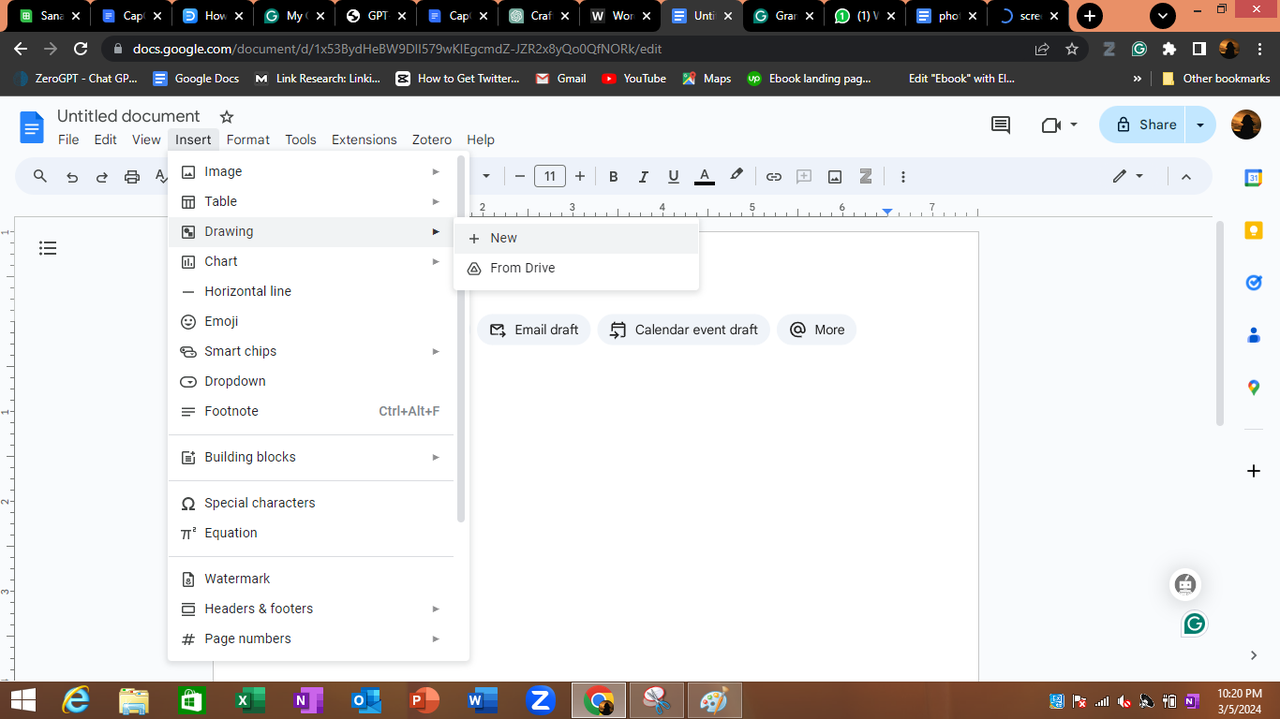Toggle italic formatting
The height and width of the screenshot is (719, 1280).
click(x=643, y=177)
